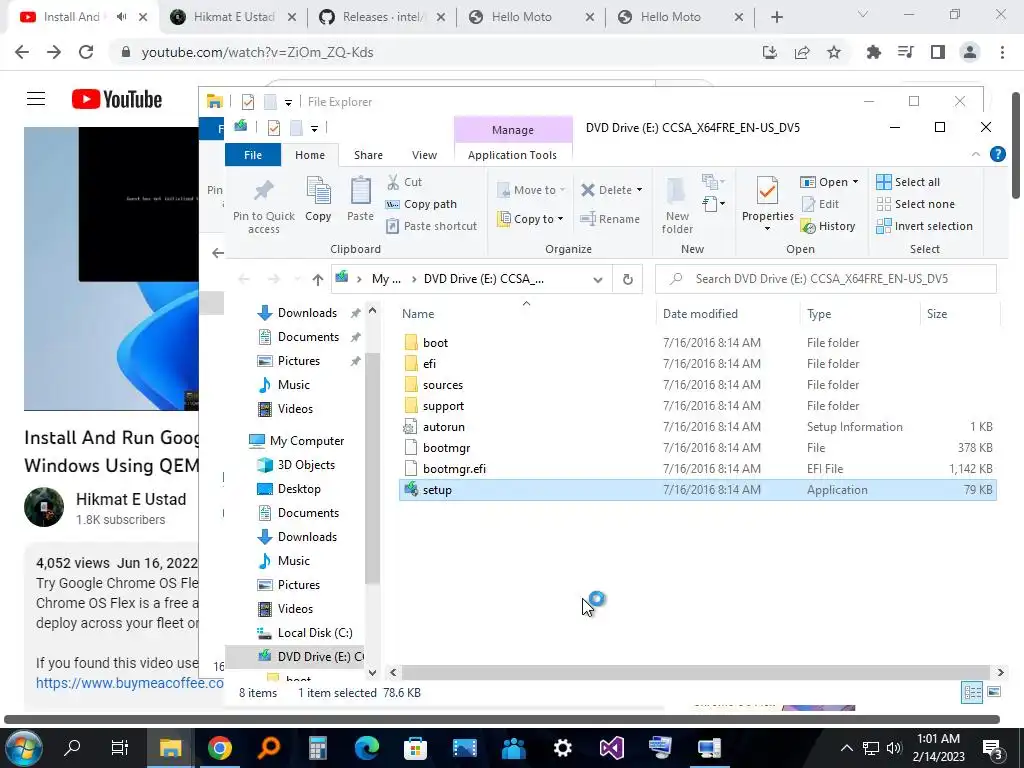
Task: Click Paste shortcut in ribbon
Action: tap(432, 226)
